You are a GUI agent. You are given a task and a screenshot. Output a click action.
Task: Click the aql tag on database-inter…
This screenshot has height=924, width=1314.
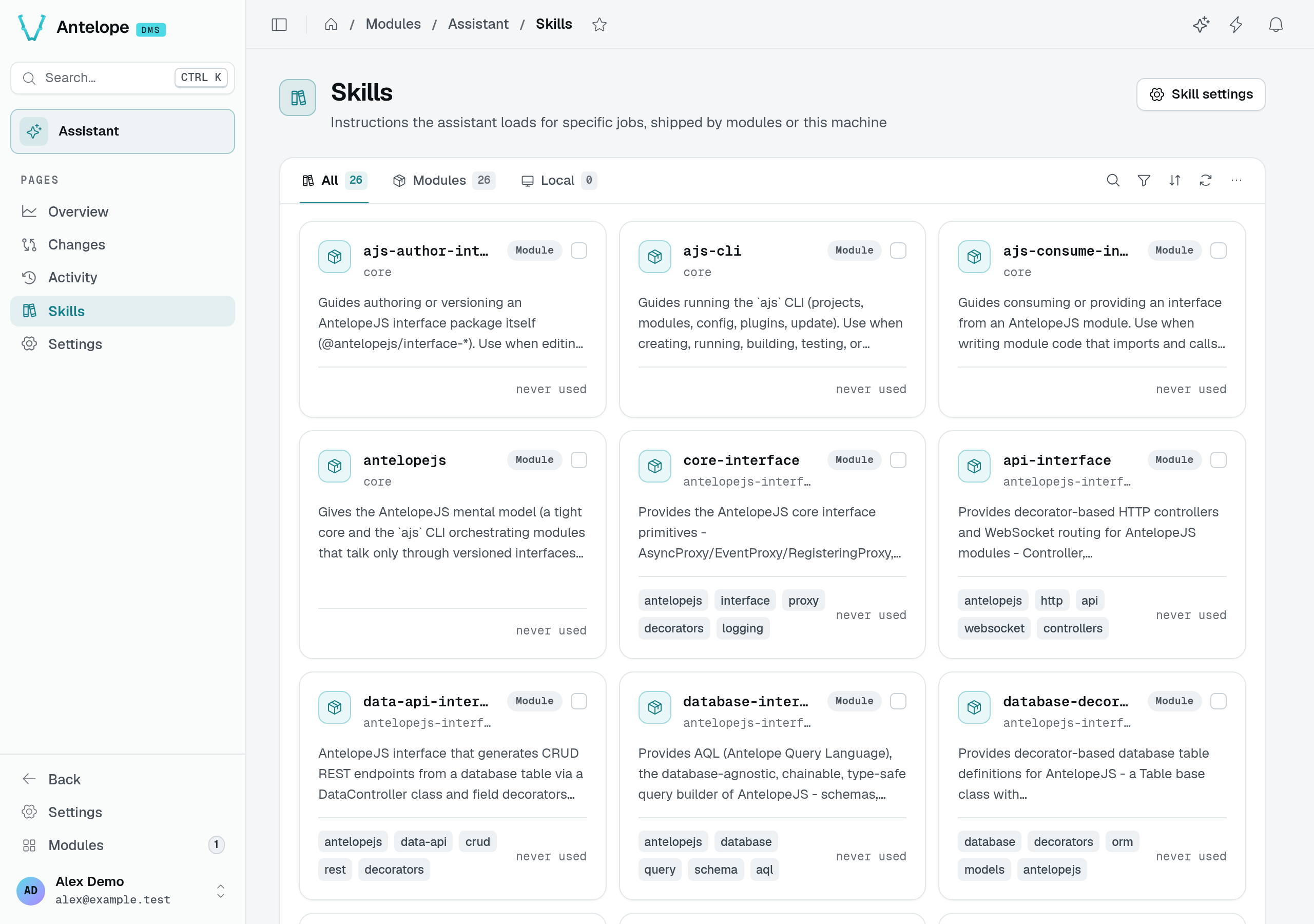click(764, 870)
